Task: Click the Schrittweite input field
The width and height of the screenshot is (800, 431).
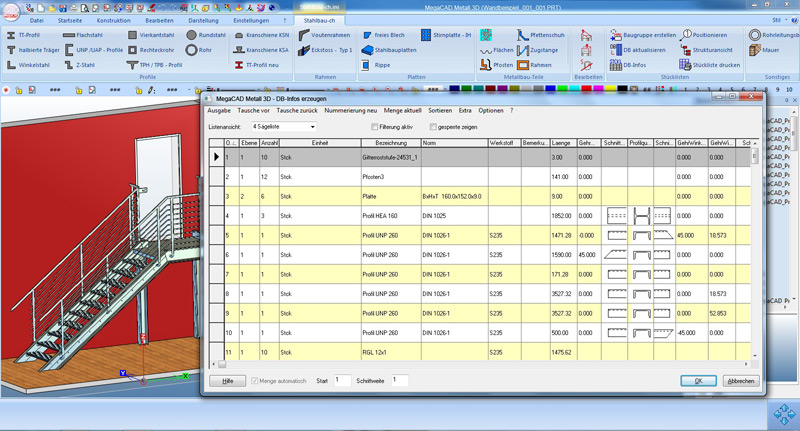Action: pyautogui.click(x=399, y=381)
